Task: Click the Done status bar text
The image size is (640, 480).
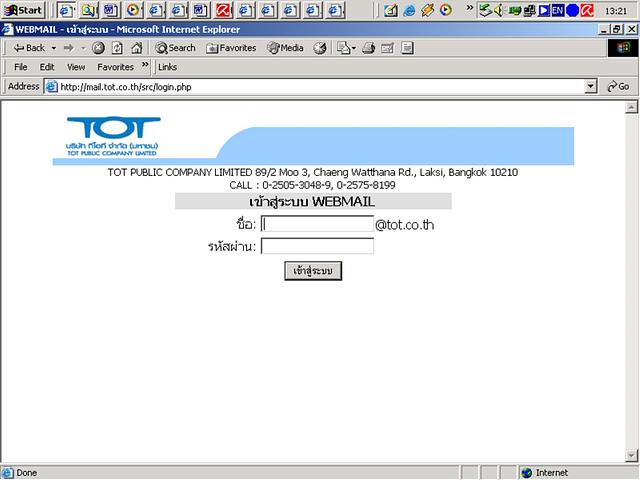Action: point(27,473)
